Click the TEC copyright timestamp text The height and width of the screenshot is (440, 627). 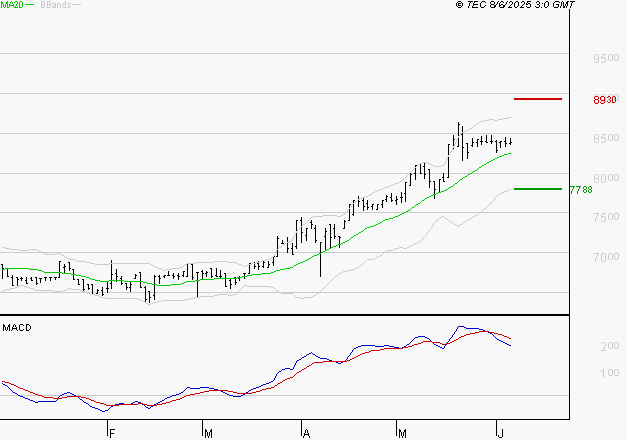click(515, 5)
